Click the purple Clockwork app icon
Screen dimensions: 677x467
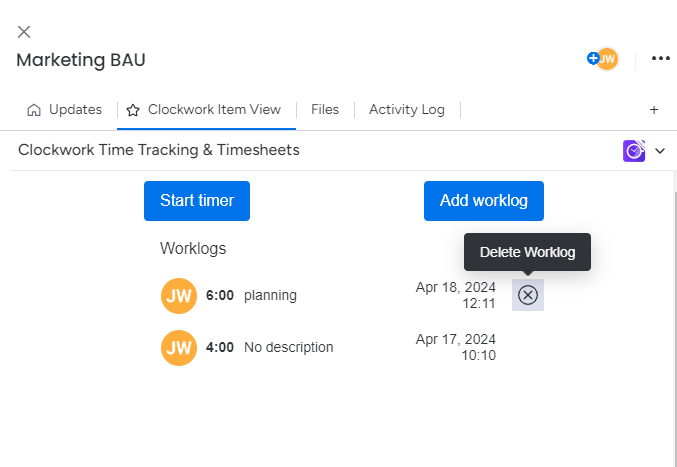pos(634,151)
